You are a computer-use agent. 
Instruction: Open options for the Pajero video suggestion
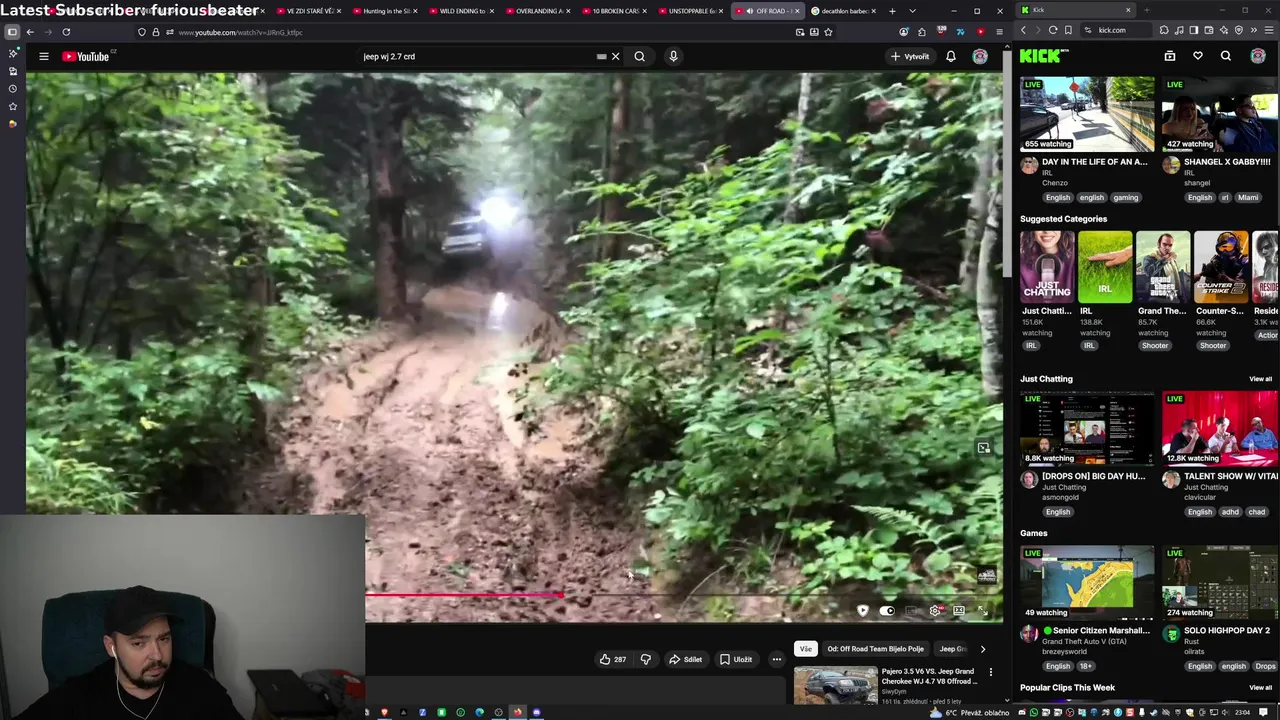point(991,673)
